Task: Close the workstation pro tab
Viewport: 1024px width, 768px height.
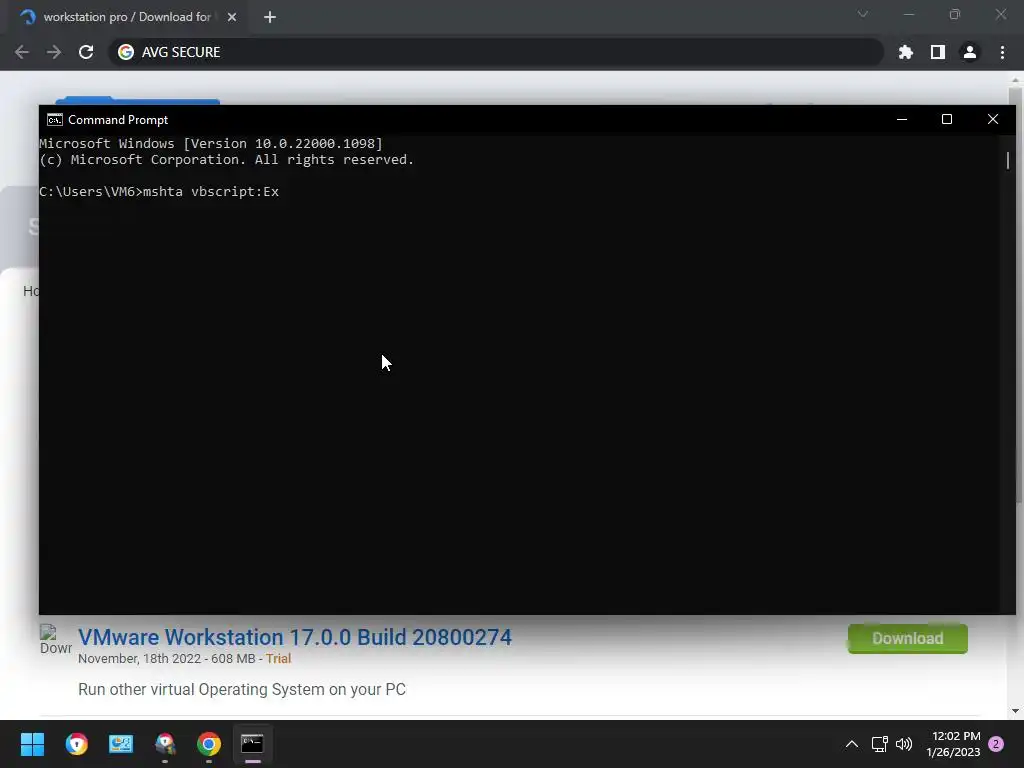Action: [232, 17]
